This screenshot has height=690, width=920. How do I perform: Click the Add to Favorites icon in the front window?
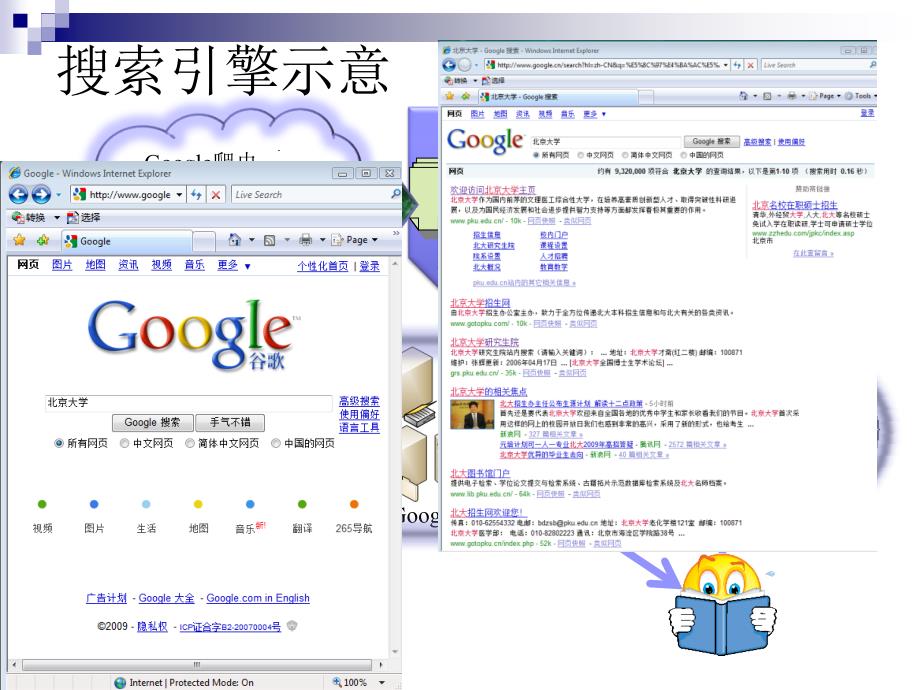coord(42,240)
